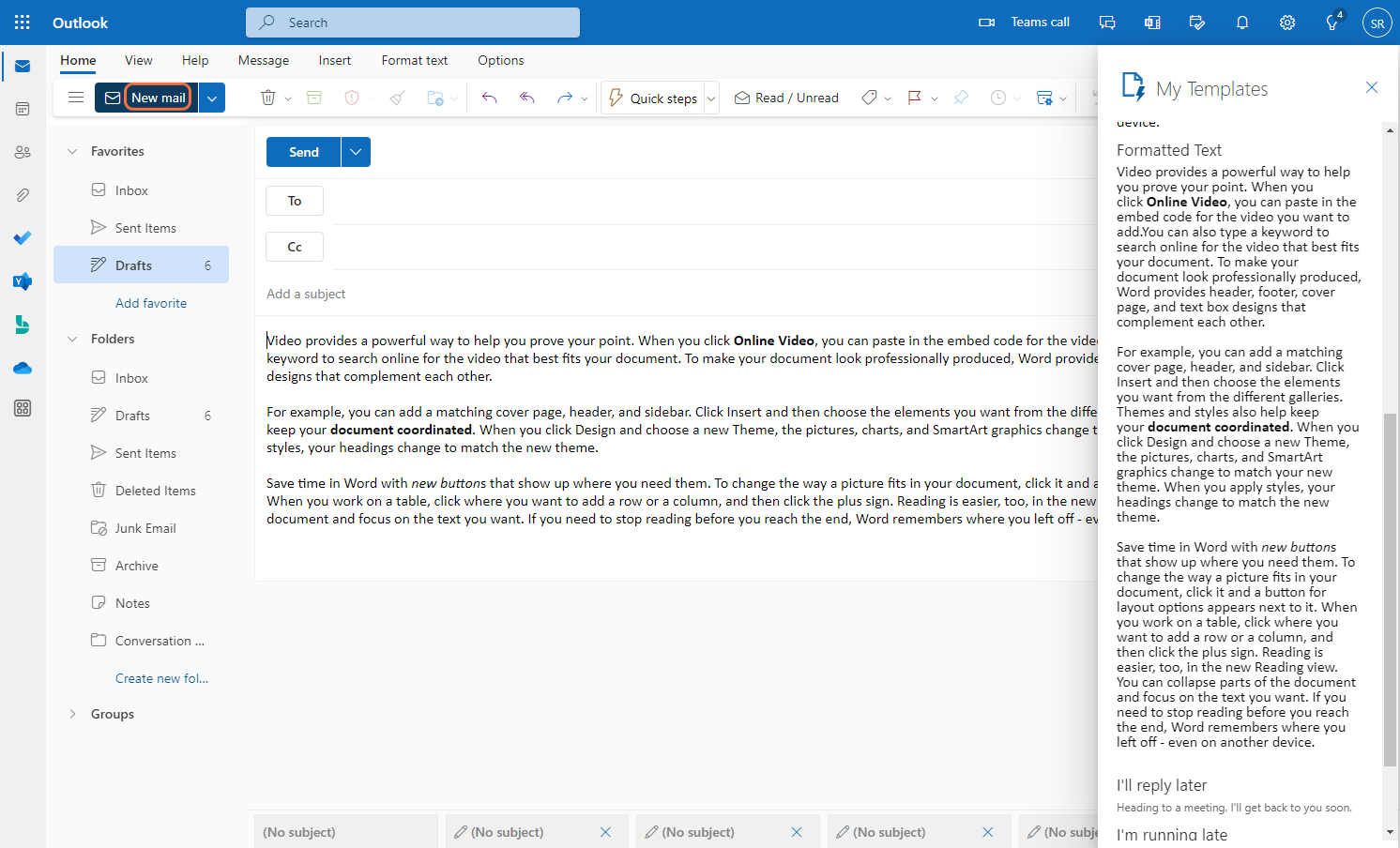
Task: Open the Insert tab
Action: (x=334, y=60)
